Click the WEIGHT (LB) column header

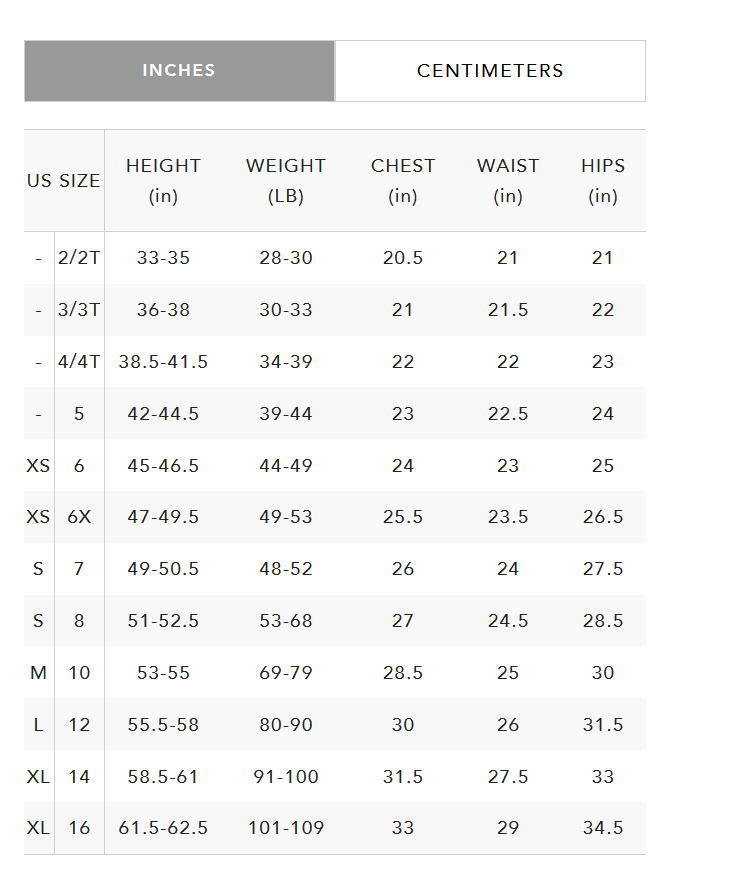point(286,181)
